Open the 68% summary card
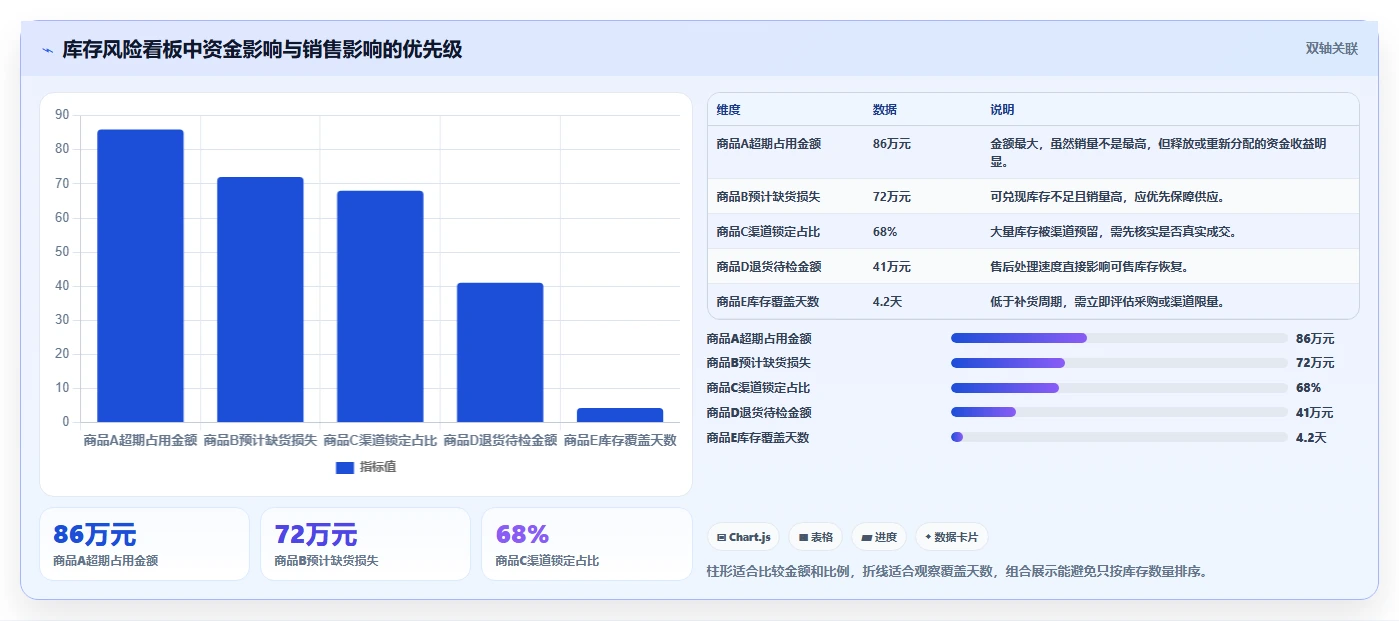1399x621 pixels. 586,544
